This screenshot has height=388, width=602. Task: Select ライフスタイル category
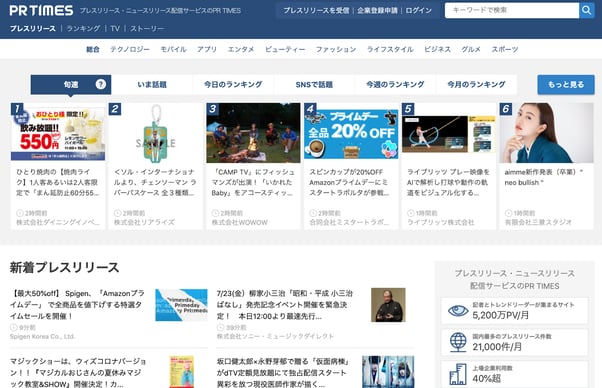390,49
